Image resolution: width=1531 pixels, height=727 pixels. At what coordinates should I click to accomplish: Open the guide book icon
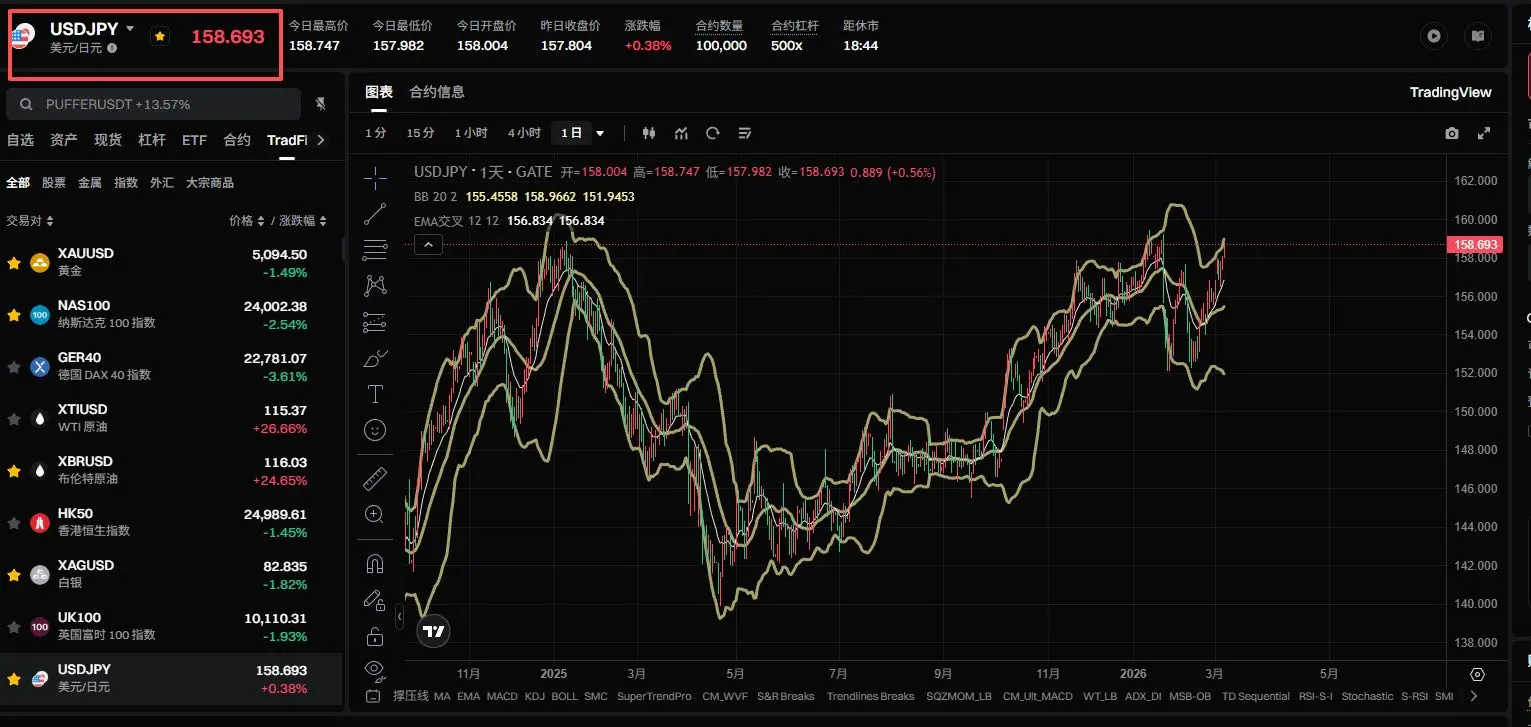(x=1477, y=36)
